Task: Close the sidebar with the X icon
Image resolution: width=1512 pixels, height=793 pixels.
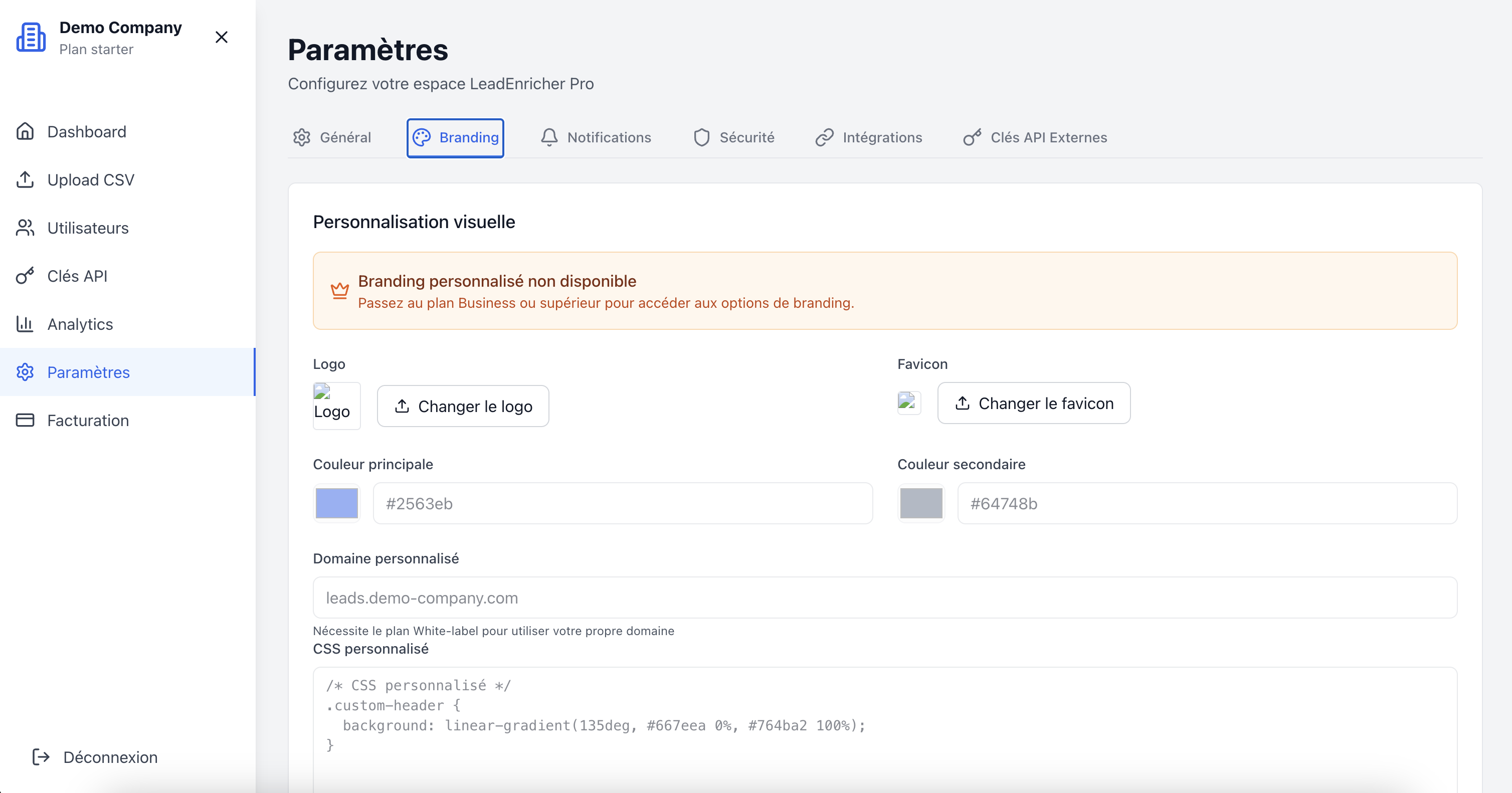Action: click(221, 38)
